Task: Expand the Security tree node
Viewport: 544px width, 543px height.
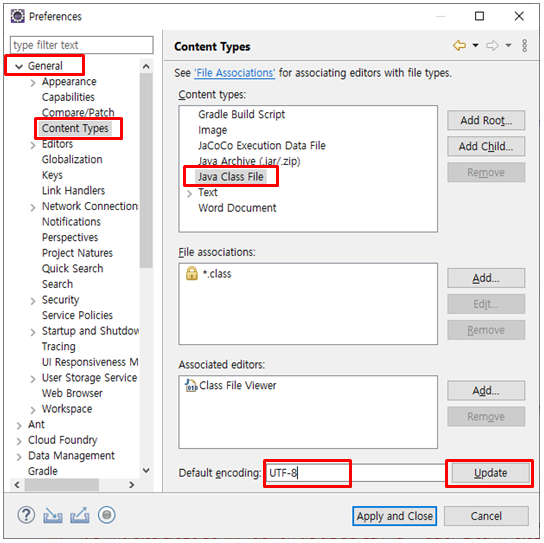Action: coord(33,301)
